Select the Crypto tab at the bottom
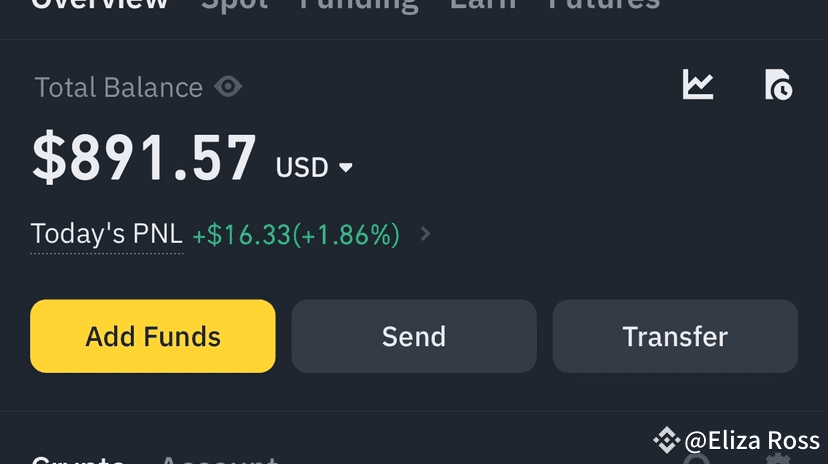This screenshot has width=828, height=464. click(x=78, y=460)
